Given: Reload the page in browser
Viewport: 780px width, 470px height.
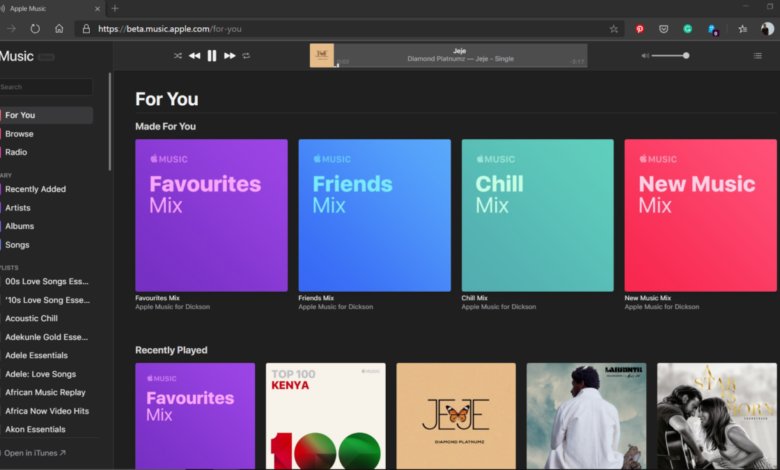Looking at the screenshot, I should 35,29.
